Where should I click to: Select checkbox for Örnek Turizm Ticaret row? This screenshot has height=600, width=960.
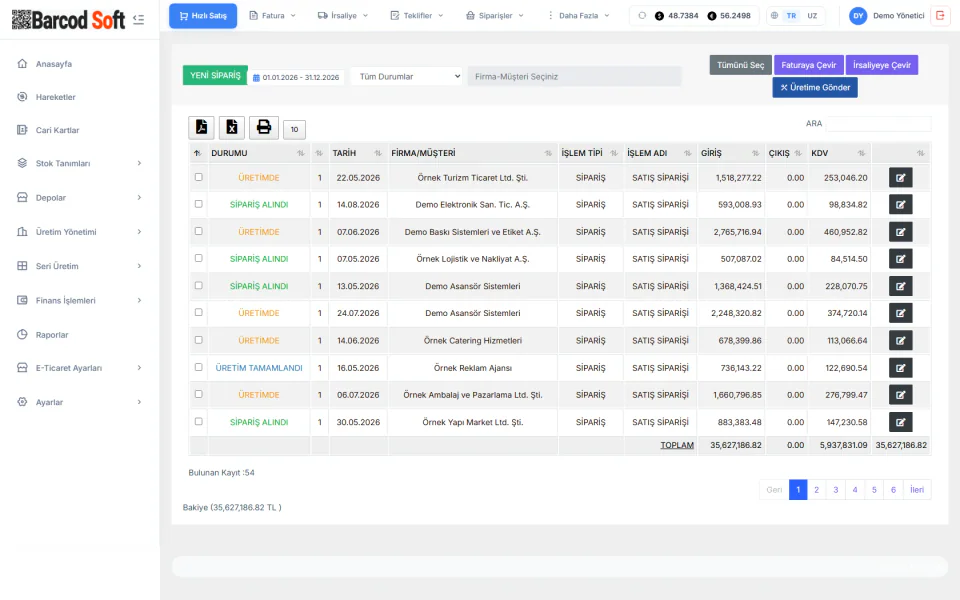pos(198,177)
